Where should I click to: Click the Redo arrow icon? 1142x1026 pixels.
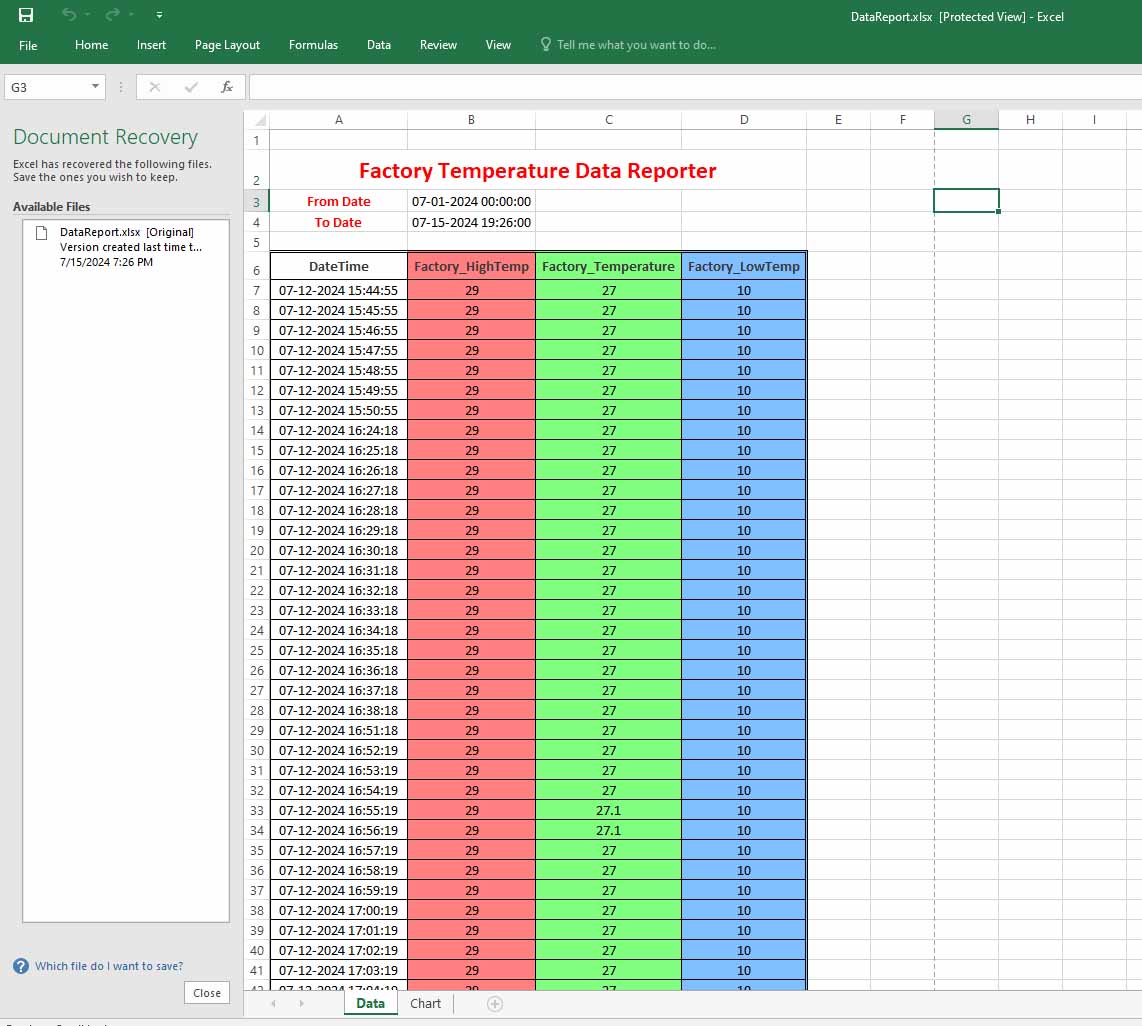click(112, 15)
